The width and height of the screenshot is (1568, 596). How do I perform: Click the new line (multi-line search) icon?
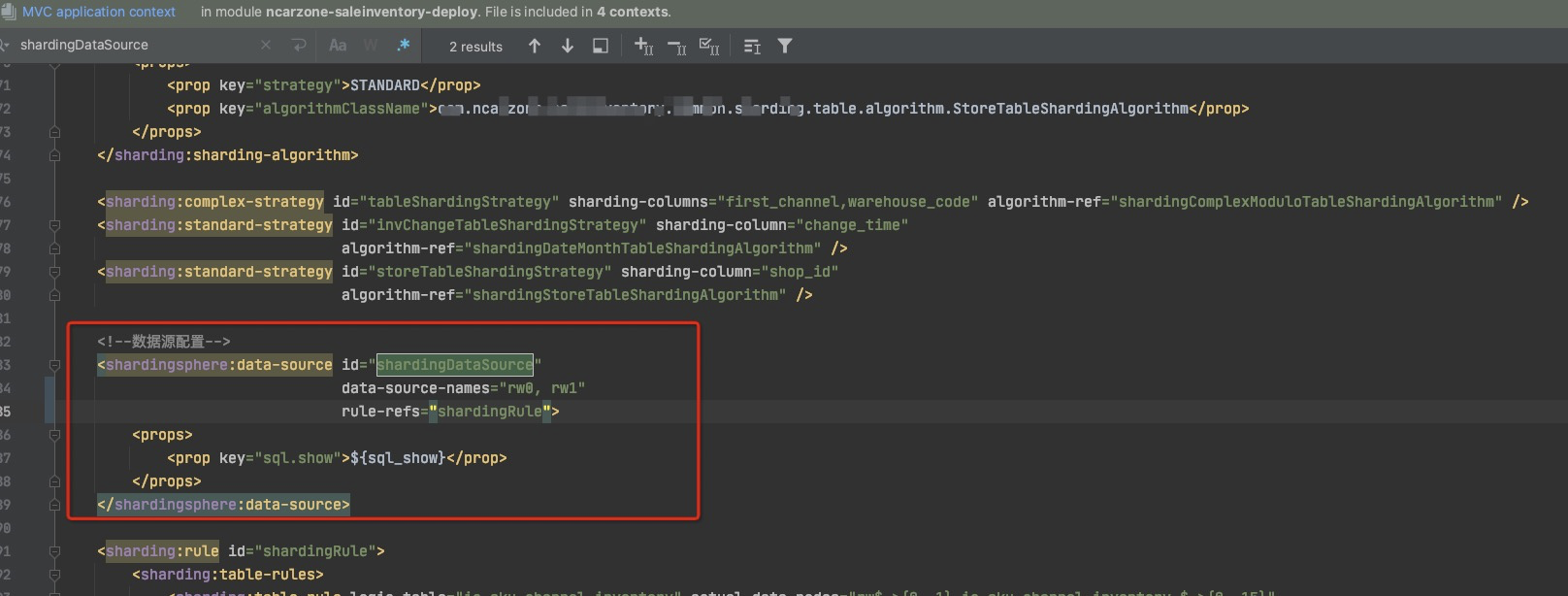[299, 45]
